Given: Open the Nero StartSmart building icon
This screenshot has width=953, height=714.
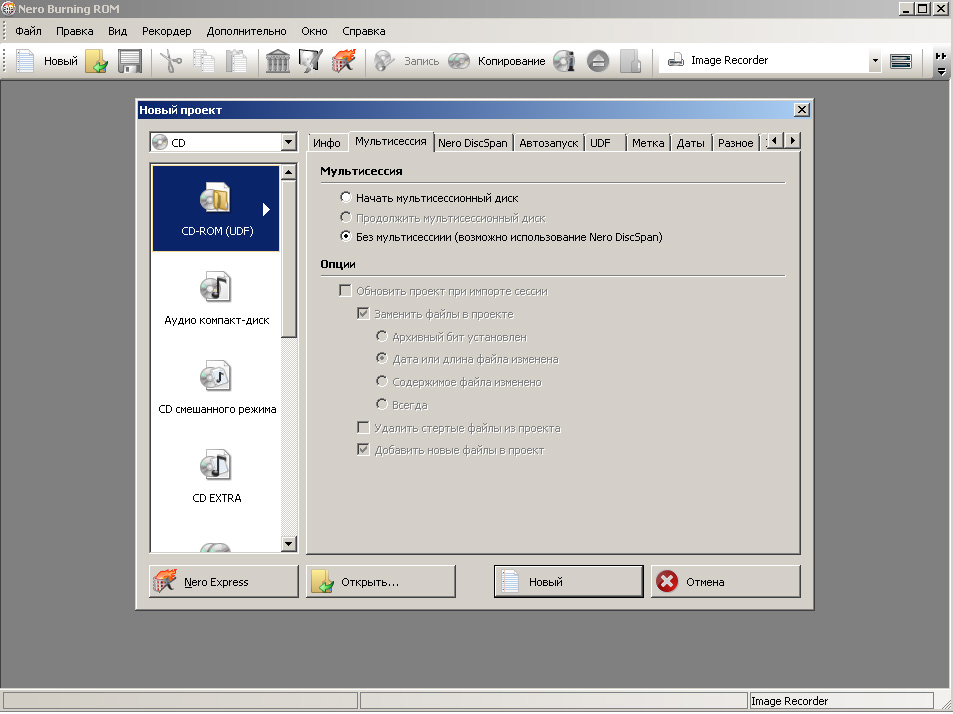Looking at the screenshot, I should pyautogui.click(x=278, y=61).
